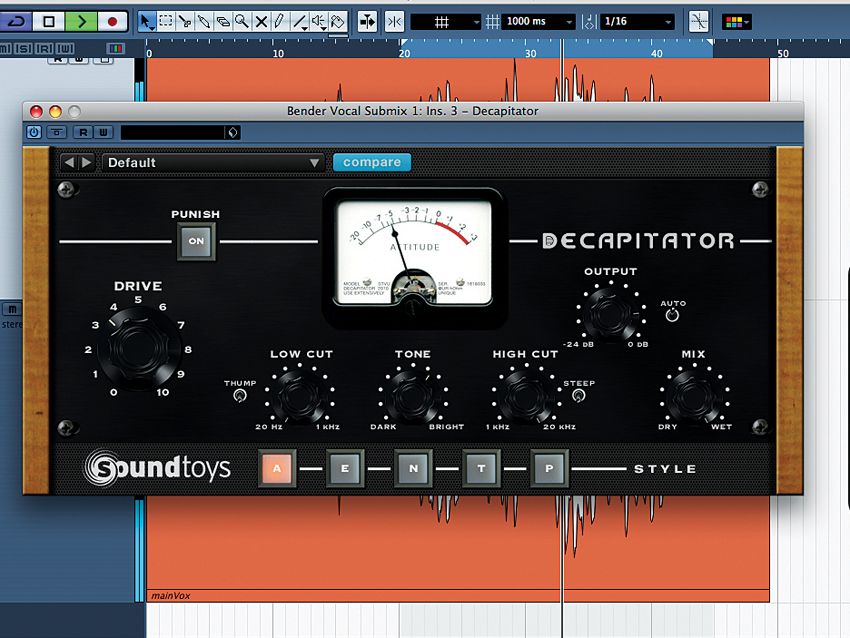Image resolution: width=850 pixels, height=638 pixels.
Task: Pick the Draw pencil tool
Action: tap(278, 21)
